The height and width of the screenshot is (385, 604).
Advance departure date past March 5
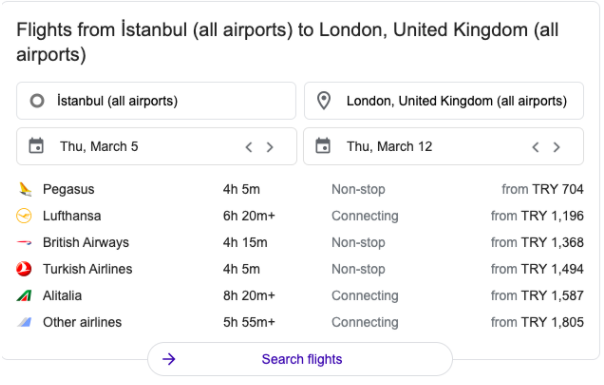(x=270, y=147)
